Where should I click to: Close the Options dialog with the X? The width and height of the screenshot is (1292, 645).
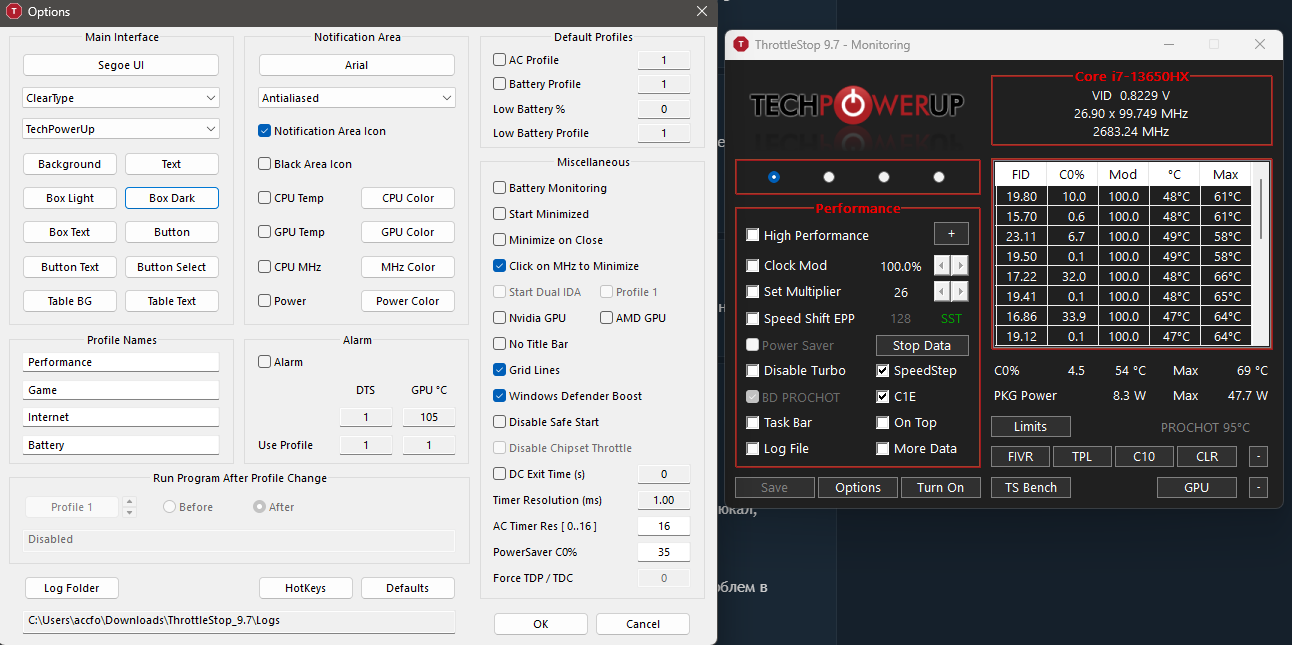point(701,12)
